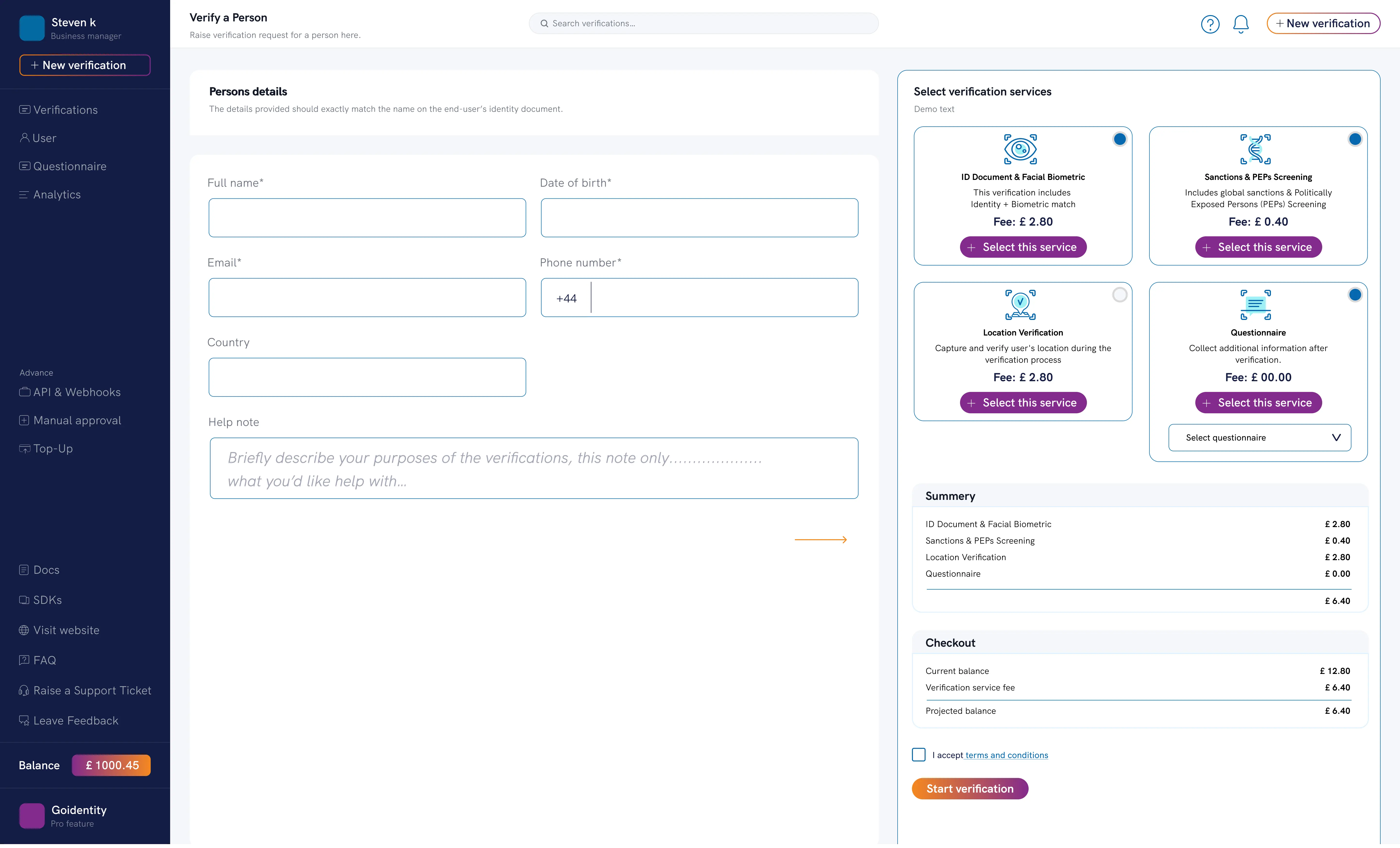Click the User sidebar icon
Image resolution: width=1400 pixels, height=848 pixels.
tap(25, 138)
